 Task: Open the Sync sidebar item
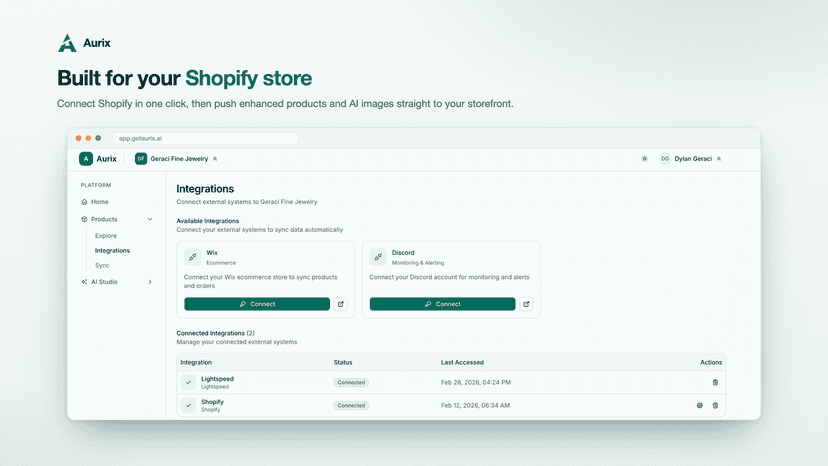pyautogui.click(x=102, y=265)
